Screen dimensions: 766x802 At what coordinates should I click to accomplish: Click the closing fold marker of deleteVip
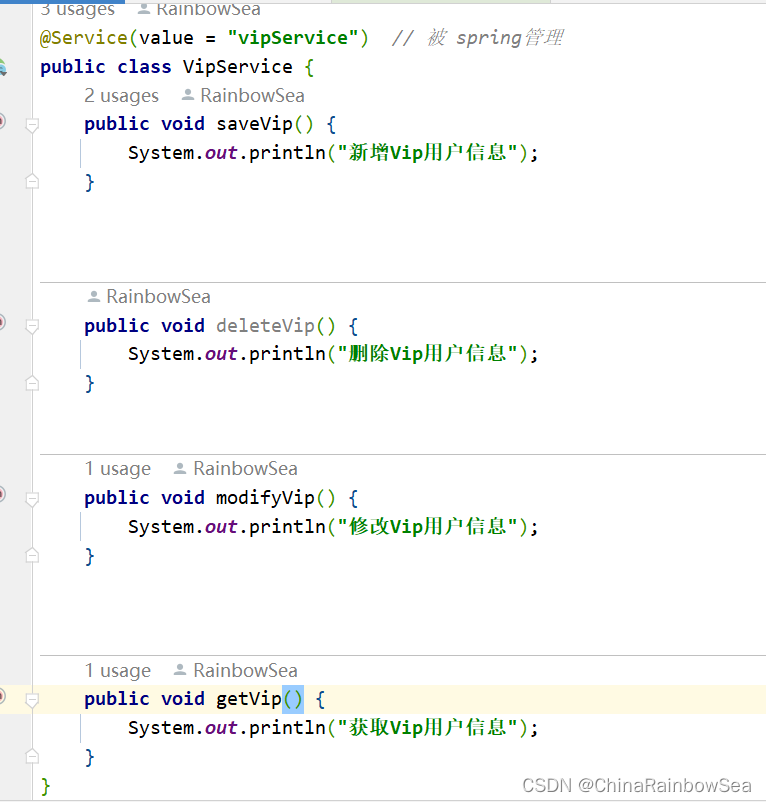click(x=32, y=383)
